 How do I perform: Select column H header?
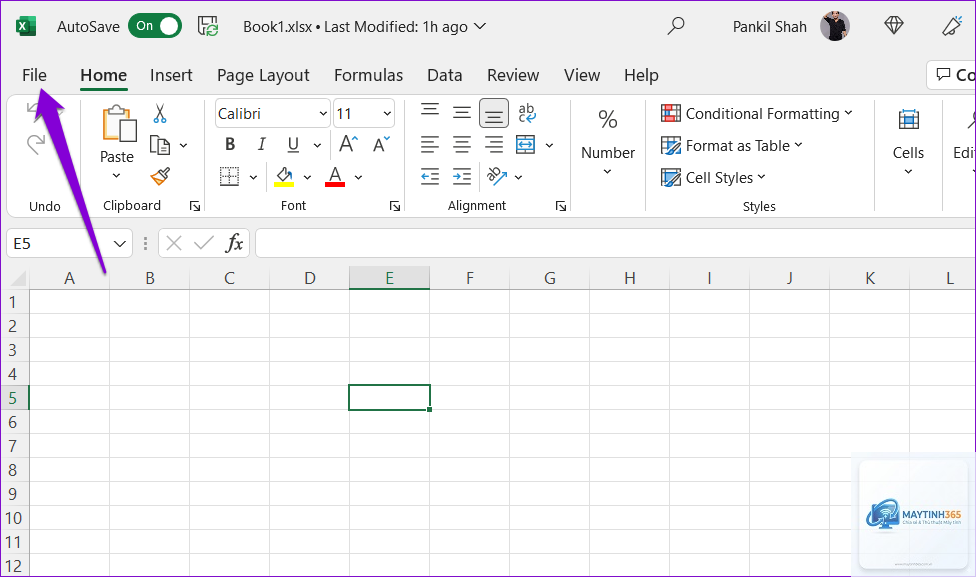point(630,278)
